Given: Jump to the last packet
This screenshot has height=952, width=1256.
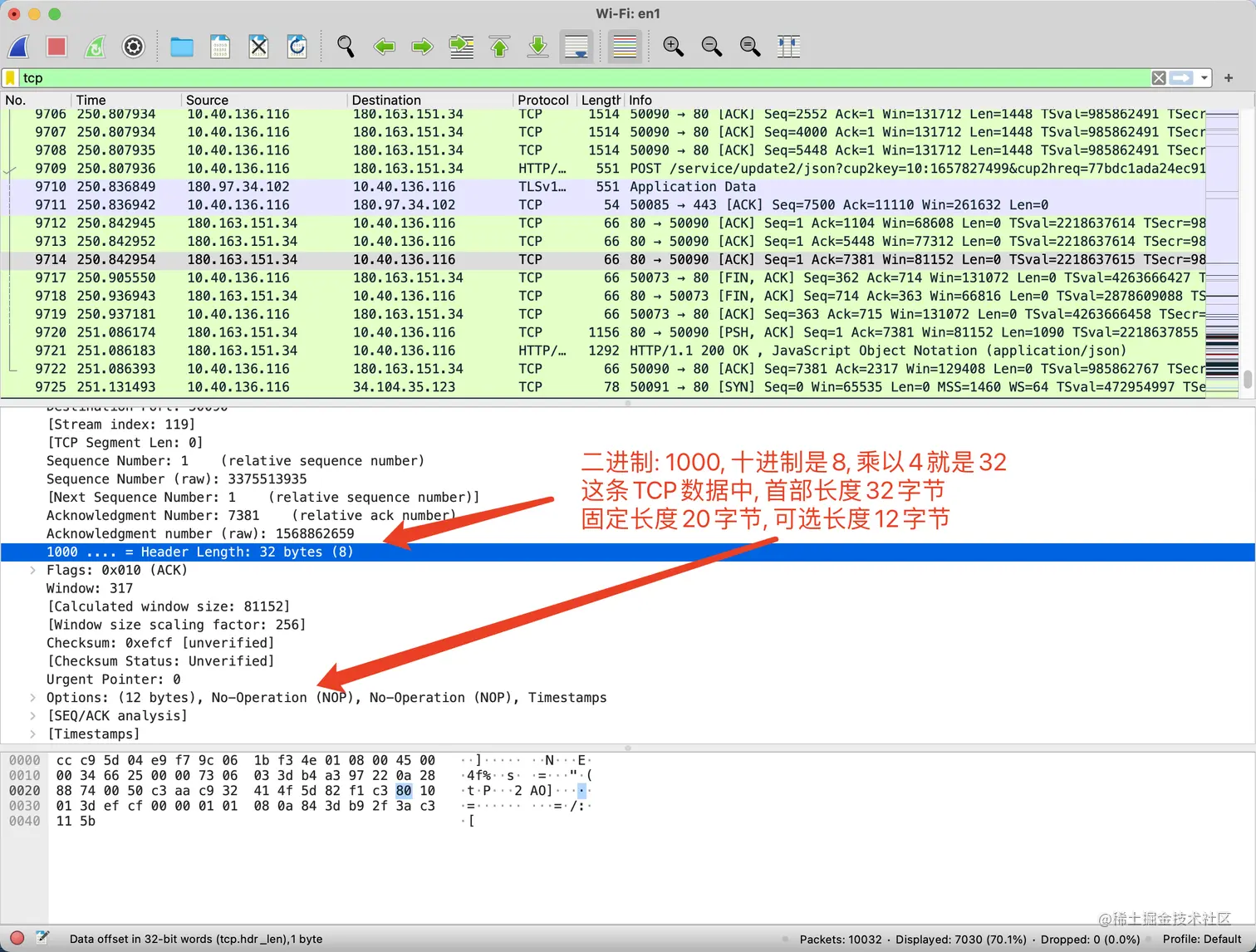Looking at the screenshot, I should pos(538,47).
